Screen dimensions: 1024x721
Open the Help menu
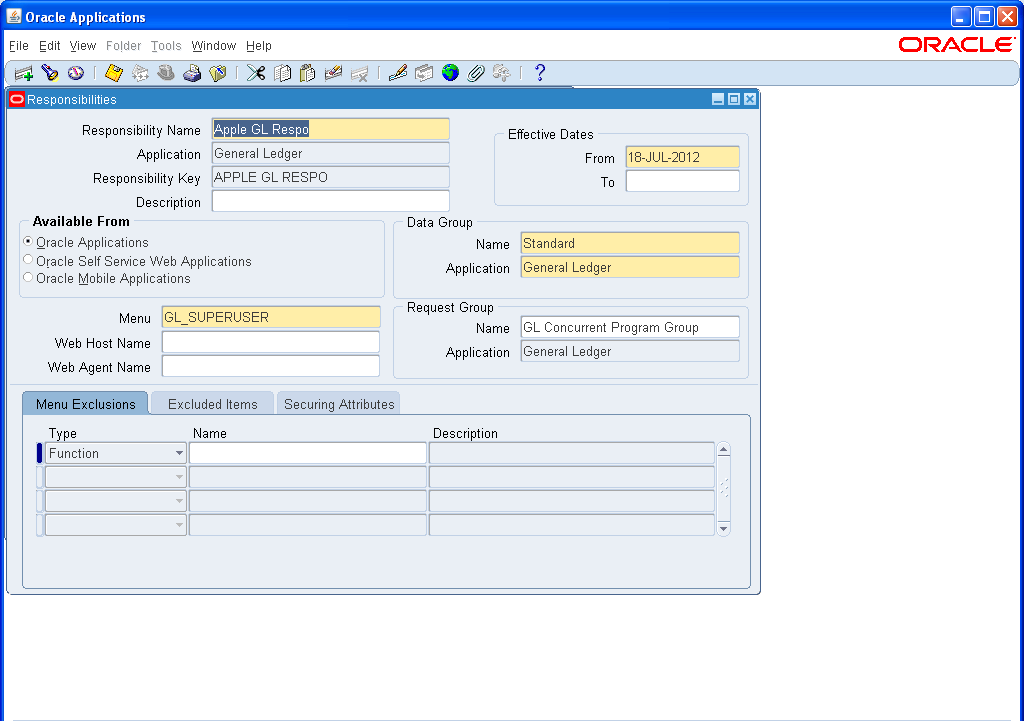(x=259, y=46)
